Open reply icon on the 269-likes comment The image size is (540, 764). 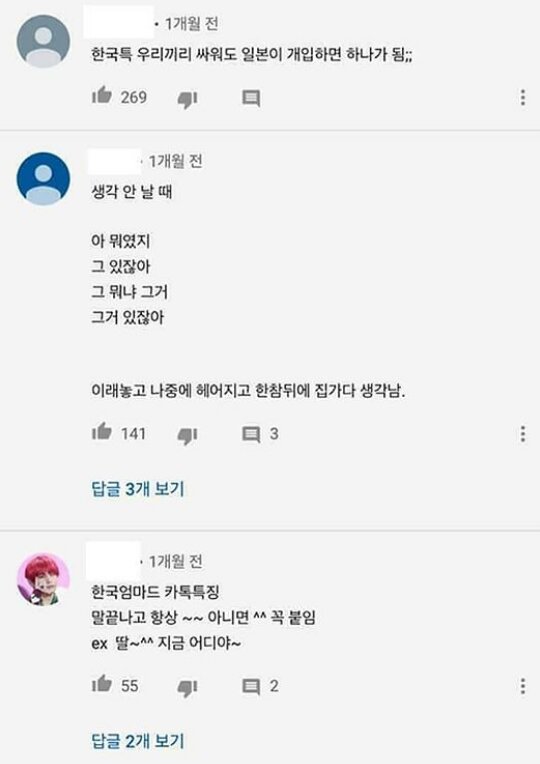pyautogui.click(x=251, y=98)
